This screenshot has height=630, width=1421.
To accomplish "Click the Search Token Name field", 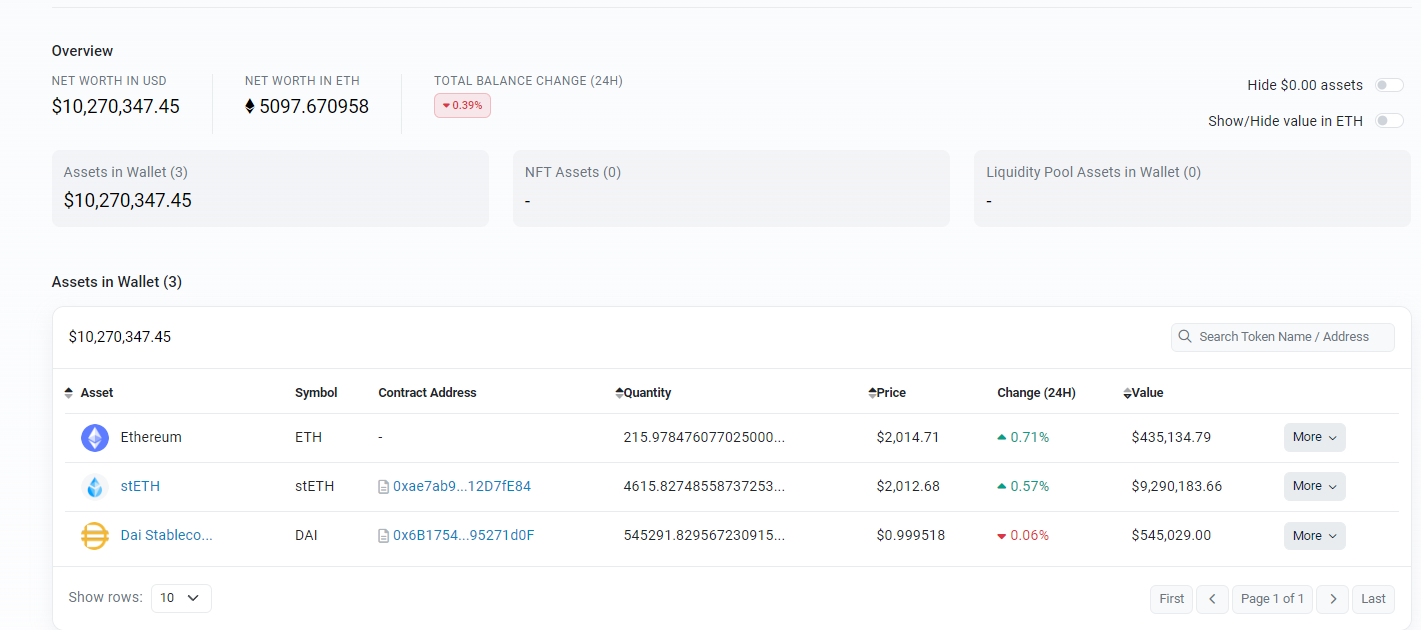I will click(x=1290, y=337).
